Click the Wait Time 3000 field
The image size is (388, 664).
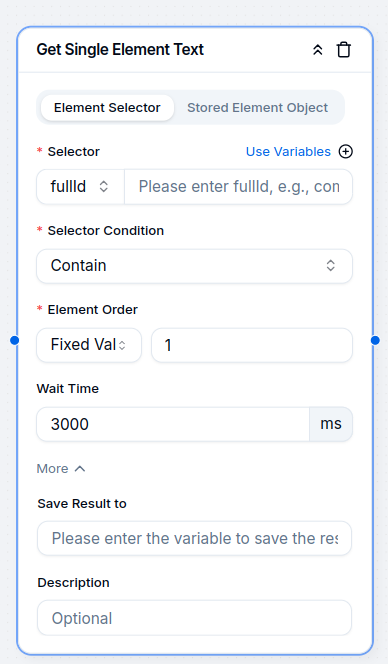pos(173,424)
